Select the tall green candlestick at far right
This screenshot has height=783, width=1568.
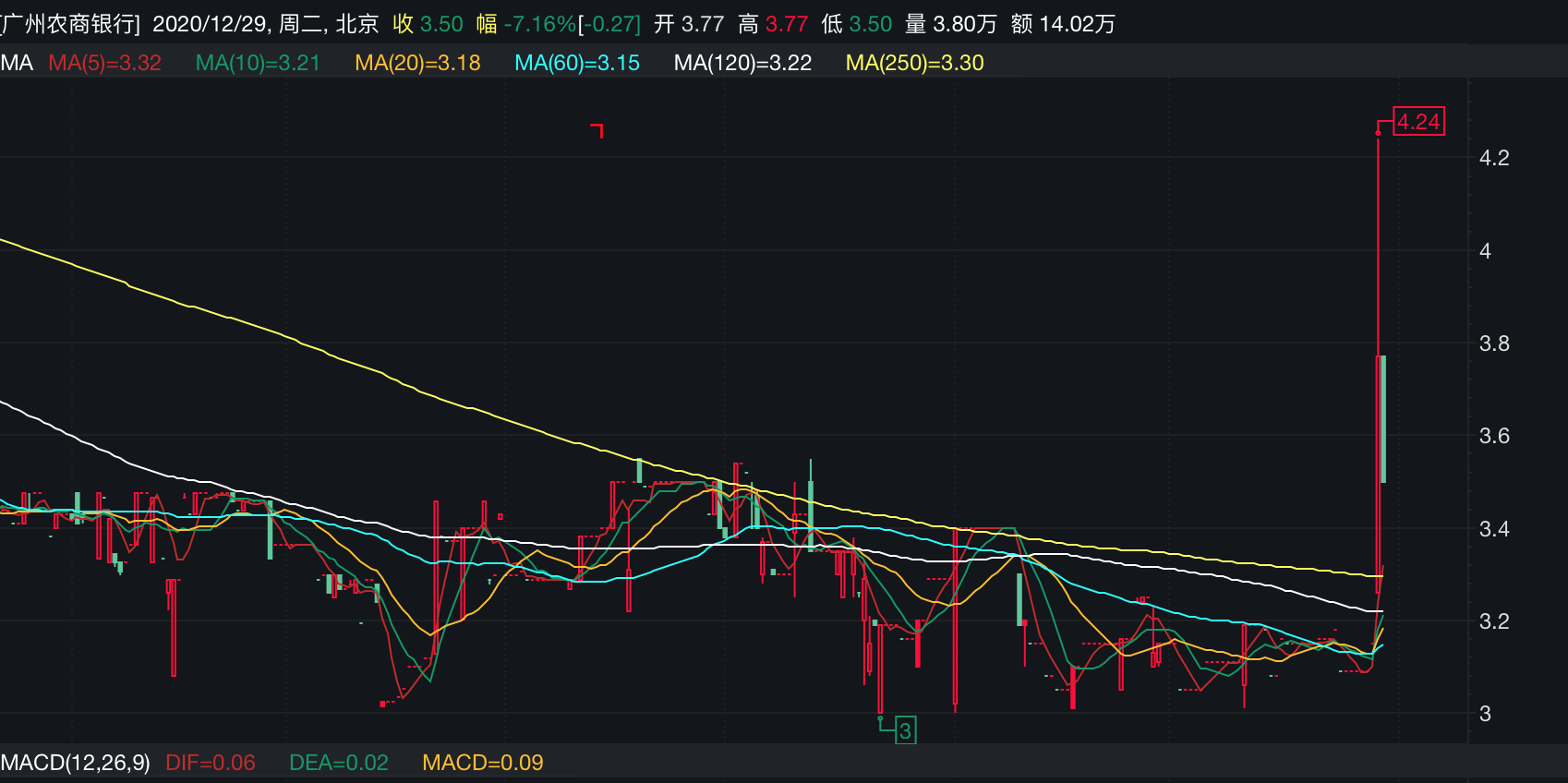1382,419
